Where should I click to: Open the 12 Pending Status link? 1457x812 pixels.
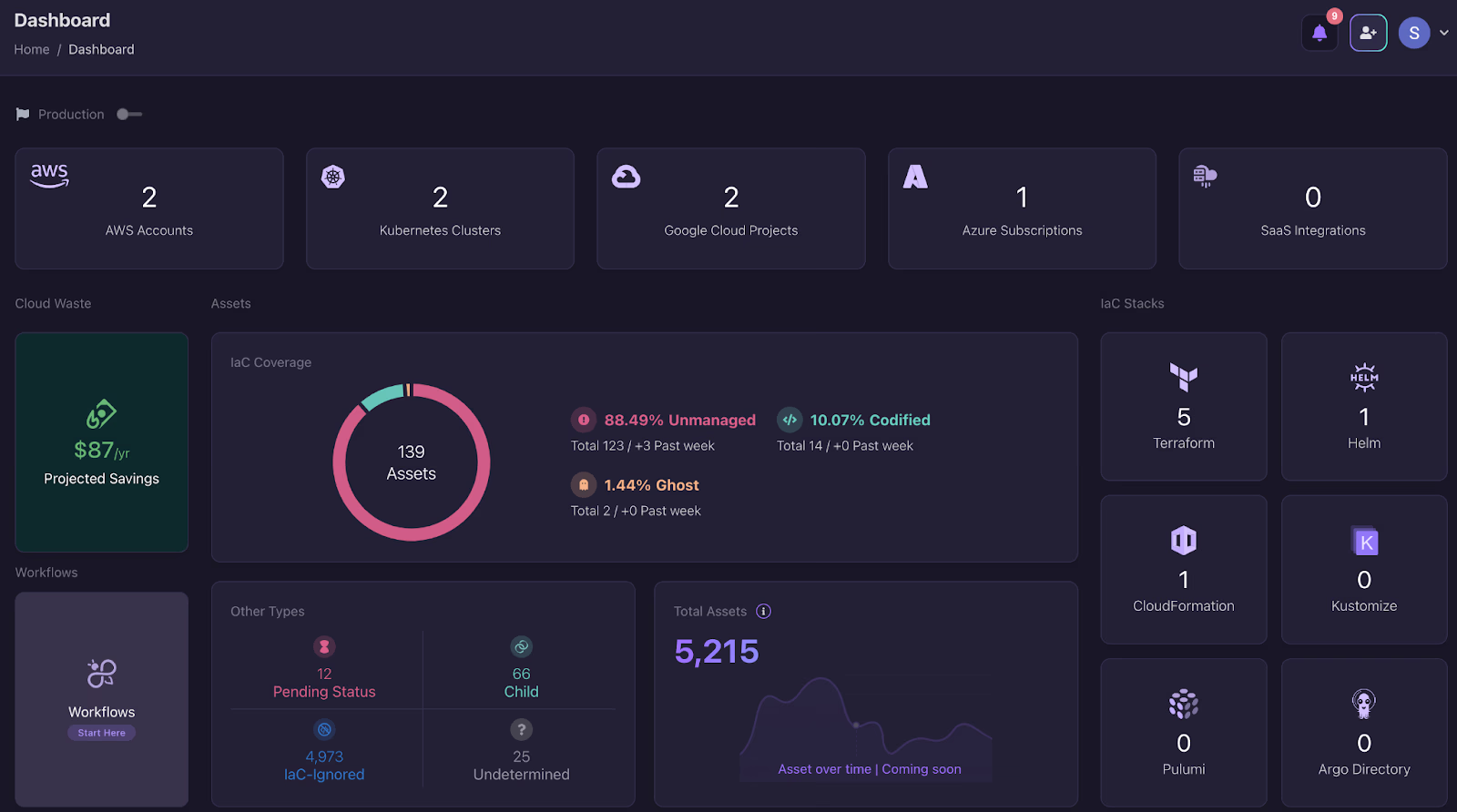(x=324, y=683)
